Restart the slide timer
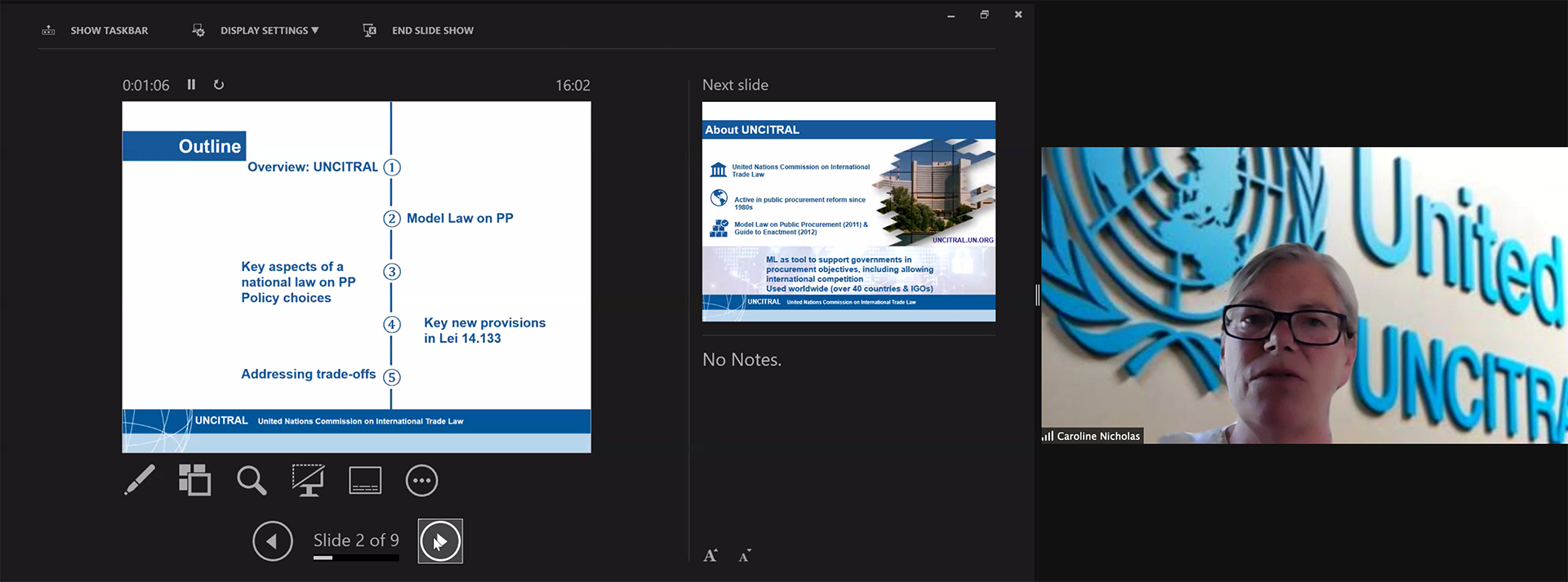The image size is (1568, 582). [219, 85]
